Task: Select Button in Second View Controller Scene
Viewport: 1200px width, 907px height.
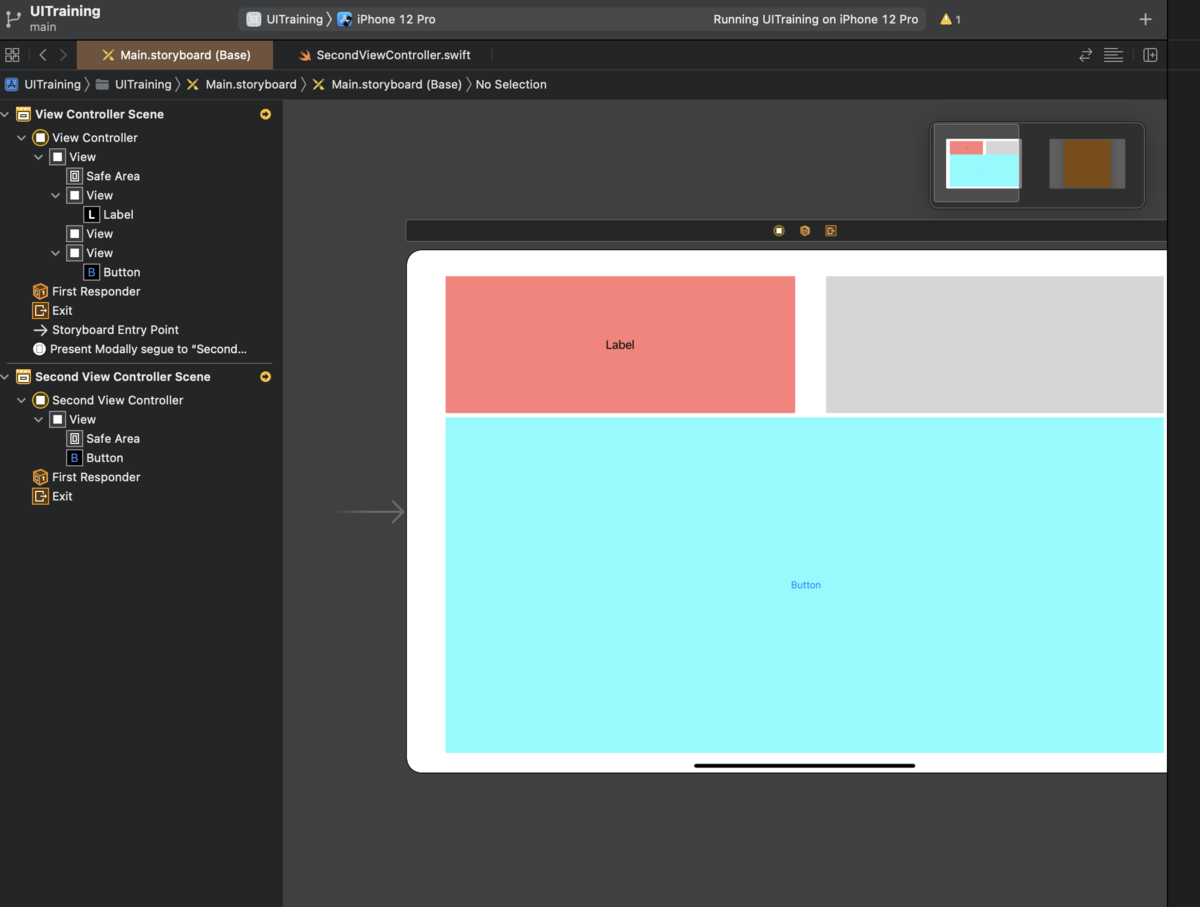Action: point(95,458)
